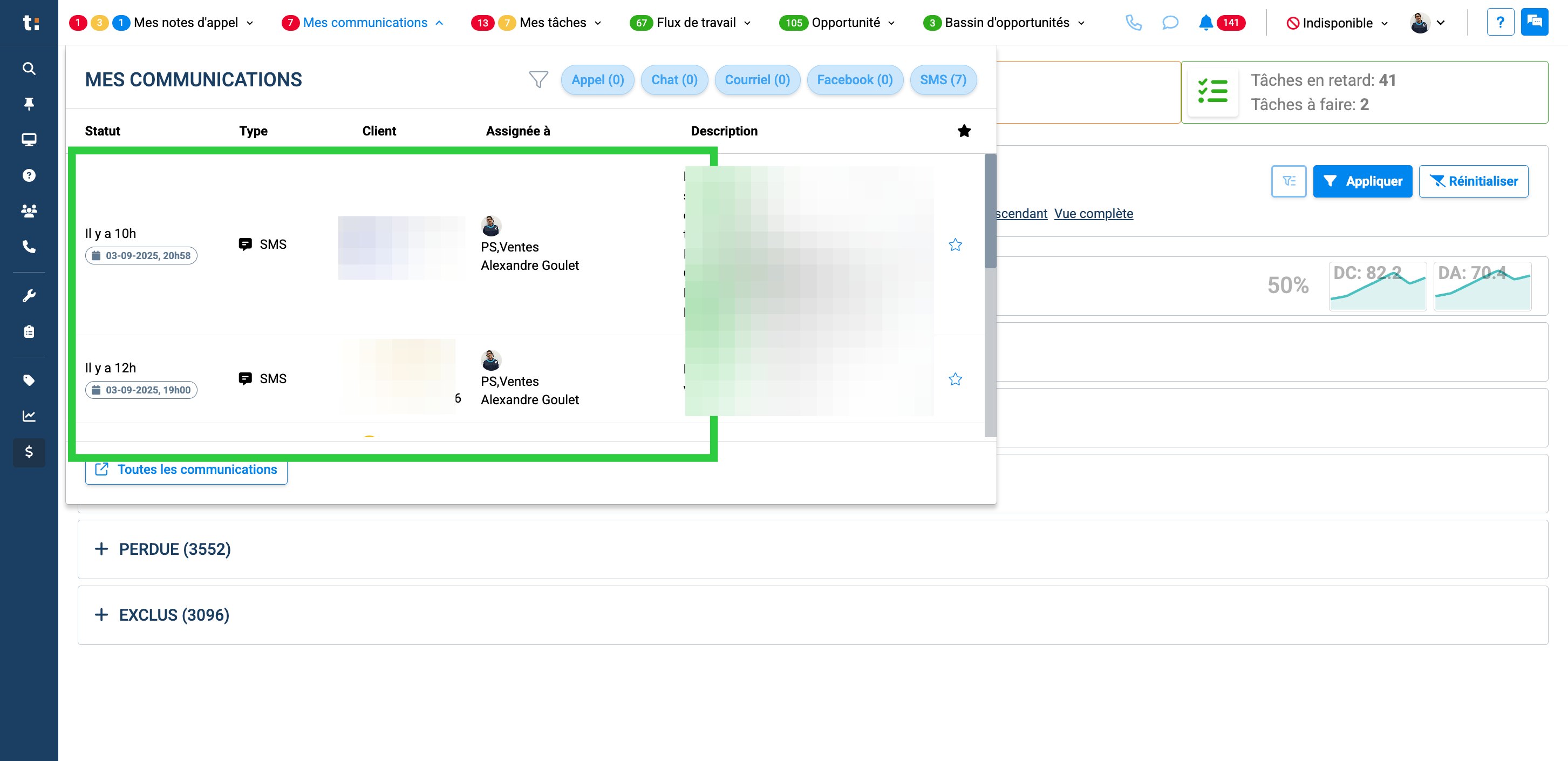Open the dollar sign sidebar icon
The image size is (1568, 761).
pyautogui.click(x=29, y=452)
